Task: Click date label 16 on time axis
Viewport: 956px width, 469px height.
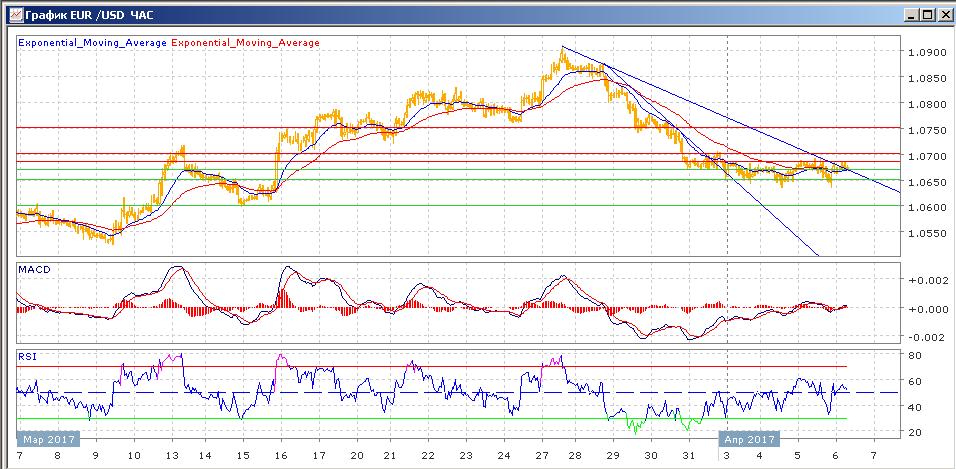Action: tap(280, 455)
